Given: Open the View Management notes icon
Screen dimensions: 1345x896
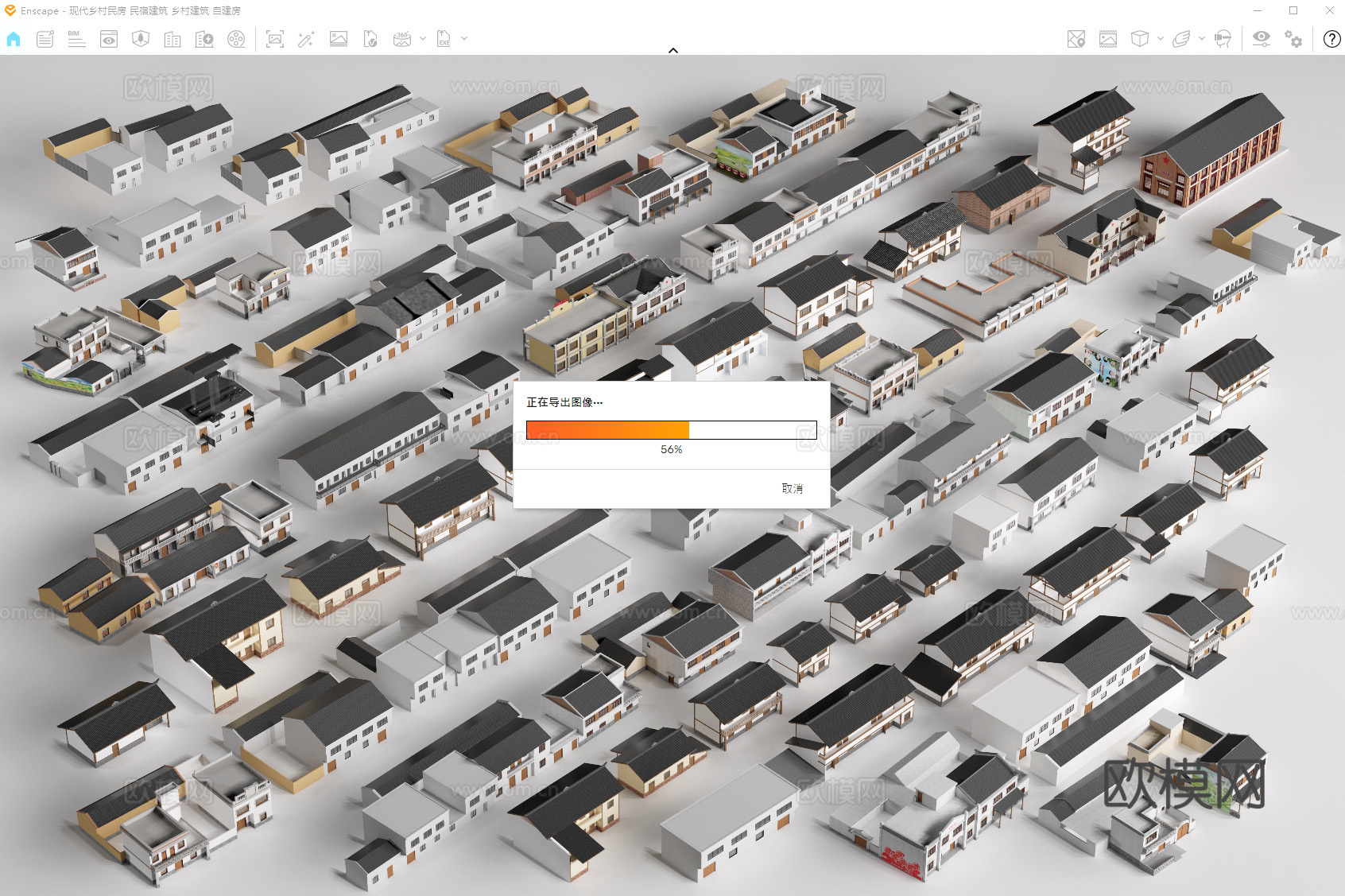Looking at the screenshot, I should [45, 39].
